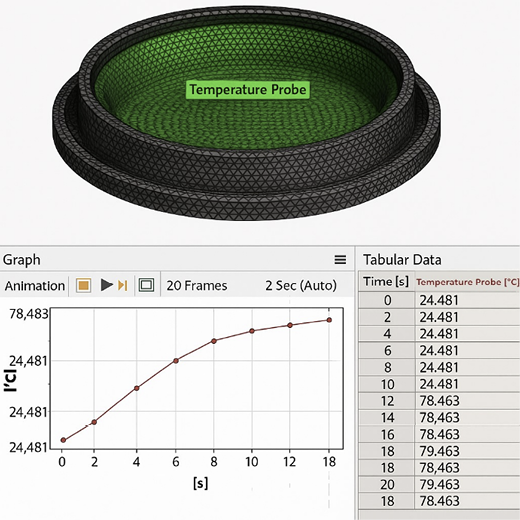Select the table row with time 0

tap(439, 300)
